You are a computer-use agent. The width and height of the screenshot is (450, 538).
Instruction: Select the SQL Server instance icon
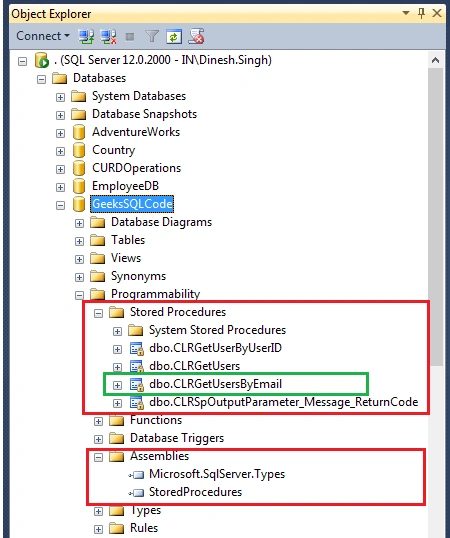click(x=42, y=60)
